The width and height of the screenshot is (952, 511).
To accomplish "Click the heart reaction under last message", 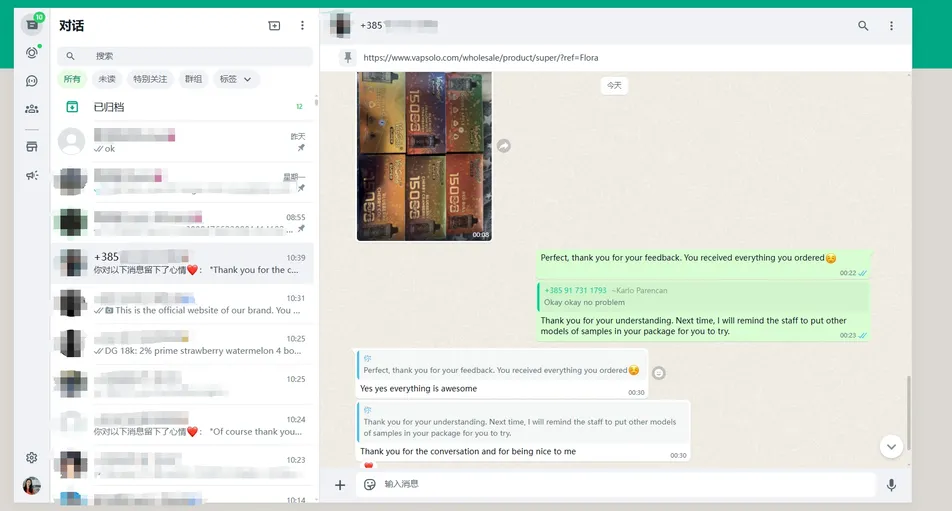I will click(369, 465).
